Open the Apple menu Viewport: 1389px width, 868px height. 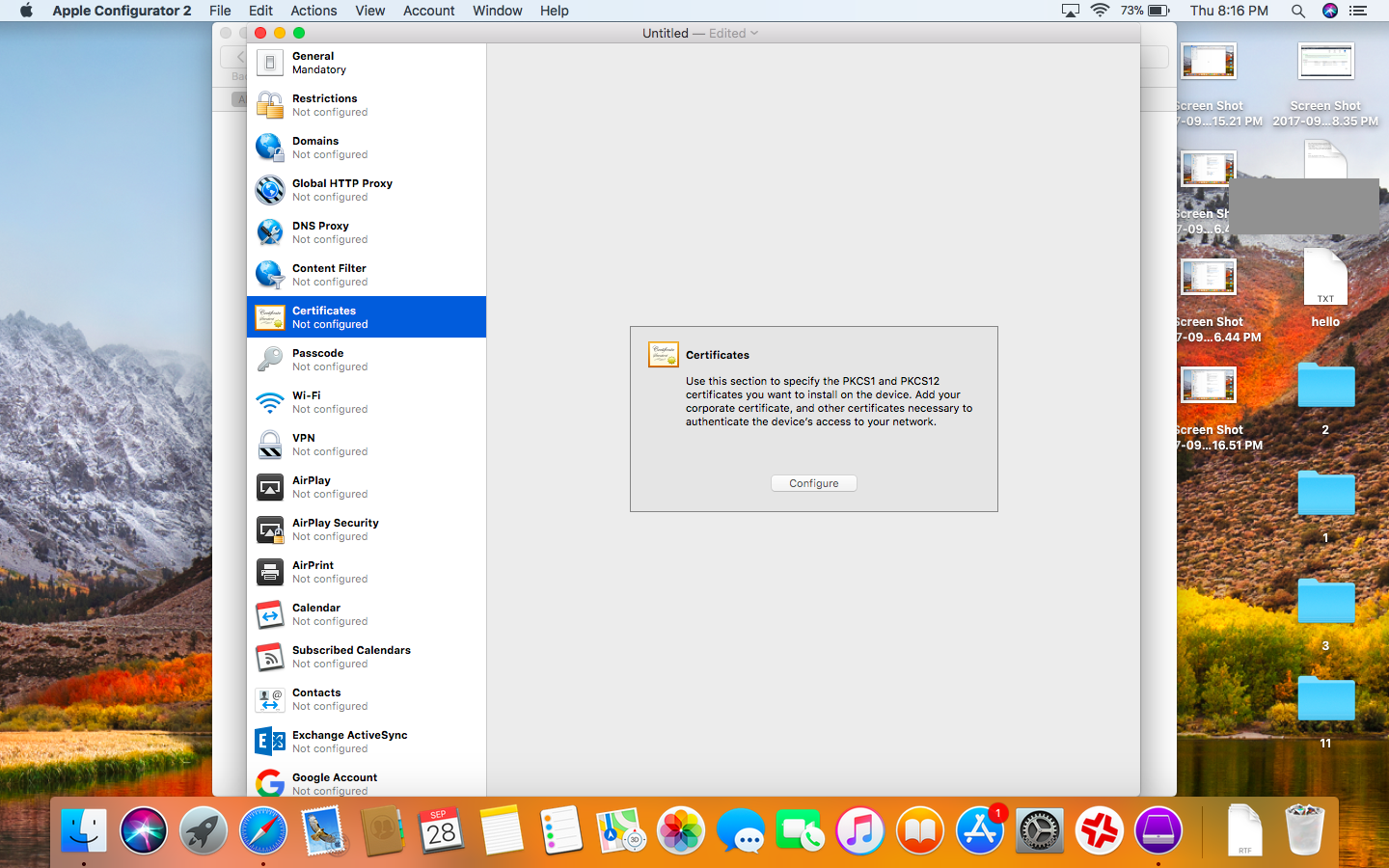26,11
